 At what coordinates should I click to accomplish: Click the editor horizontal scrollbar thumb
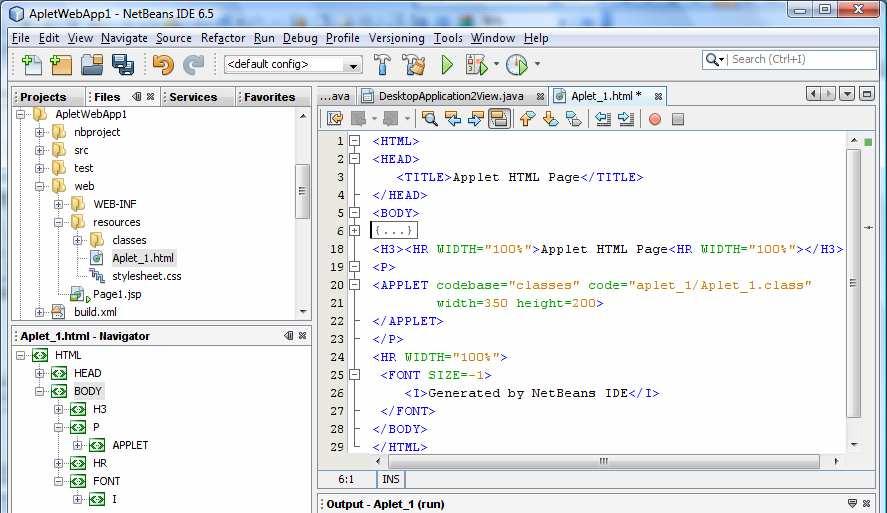click(604, 461)
